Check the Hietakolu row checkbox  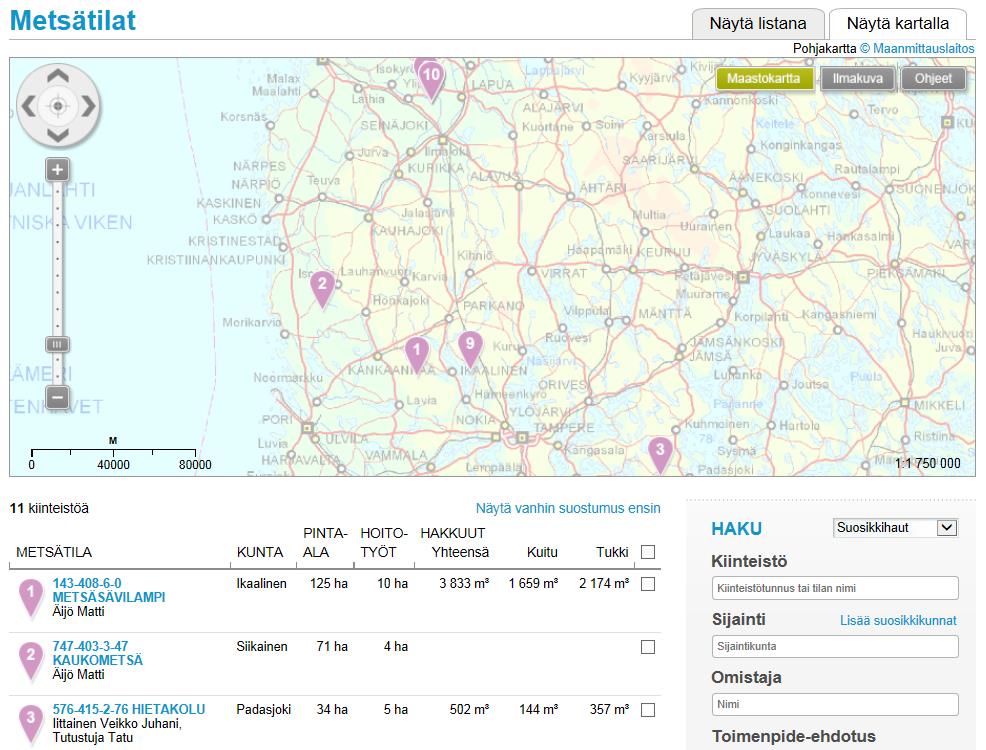pos(648,710)
